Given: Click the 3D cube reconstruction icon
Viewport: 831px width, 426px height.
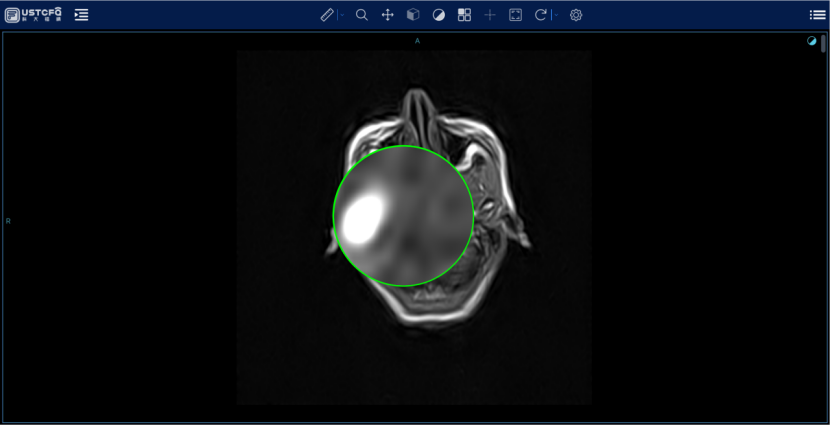Looking at the screenshot, I should click(x=413, y=15).
